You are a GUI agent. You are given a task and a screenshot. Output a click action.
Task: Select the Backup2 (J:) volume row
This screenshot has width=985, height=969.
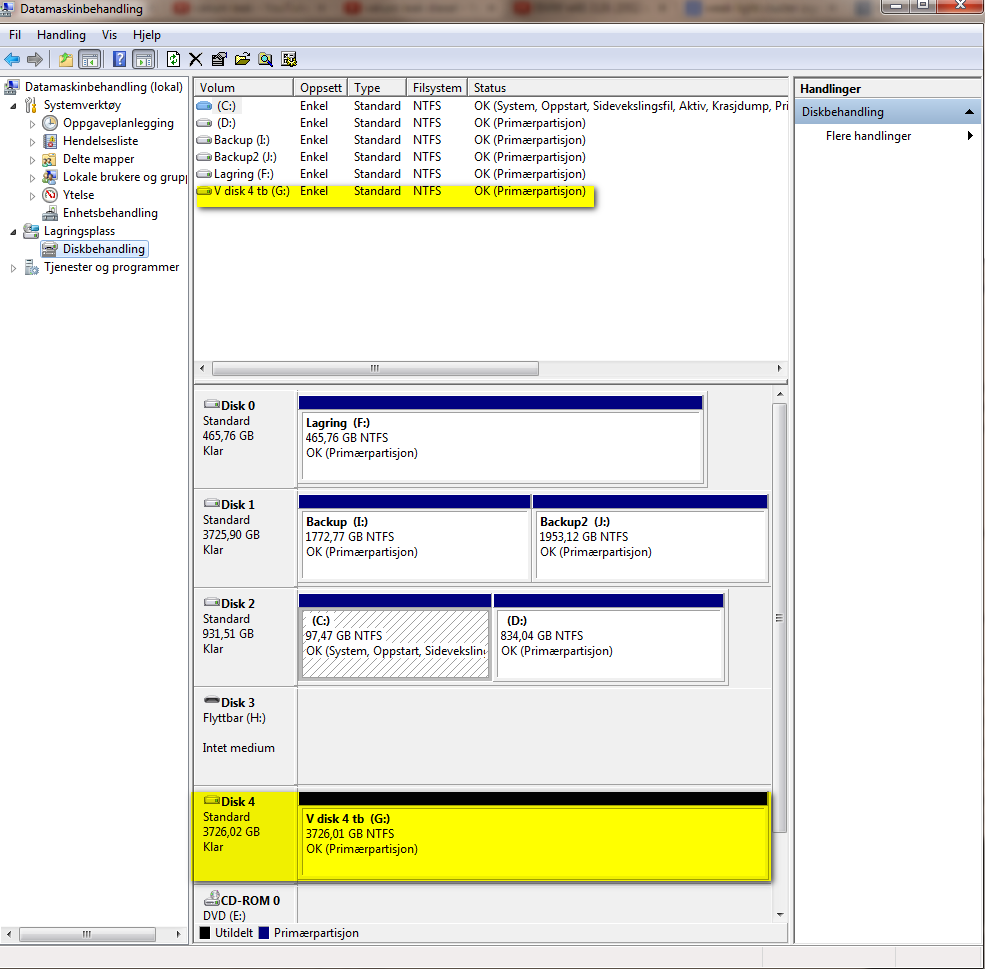[491, 156]
